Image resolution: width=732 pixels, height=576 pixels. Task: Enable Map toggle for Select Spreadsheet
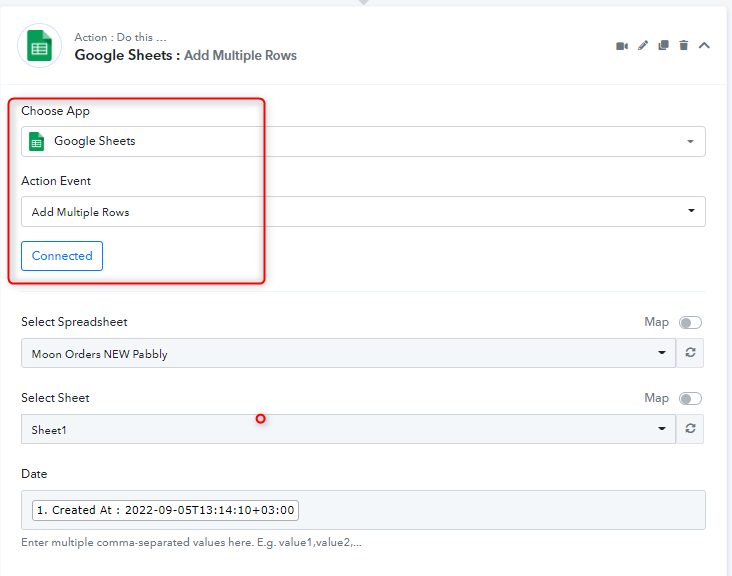690,323
